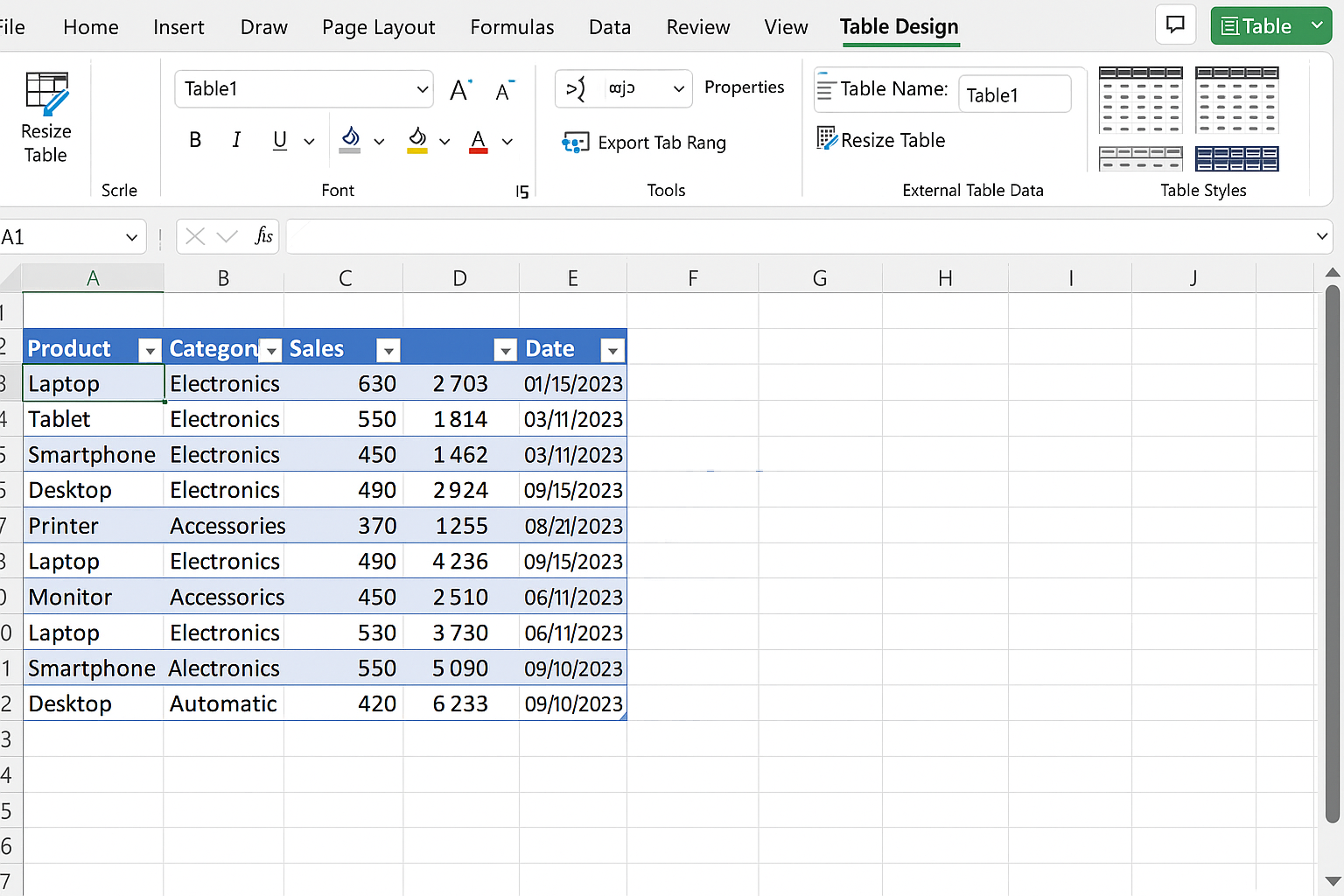The width and height of the screenshot is (1344, 896).
Task: Select the cell containing Printer
Action: click(94, 526)
